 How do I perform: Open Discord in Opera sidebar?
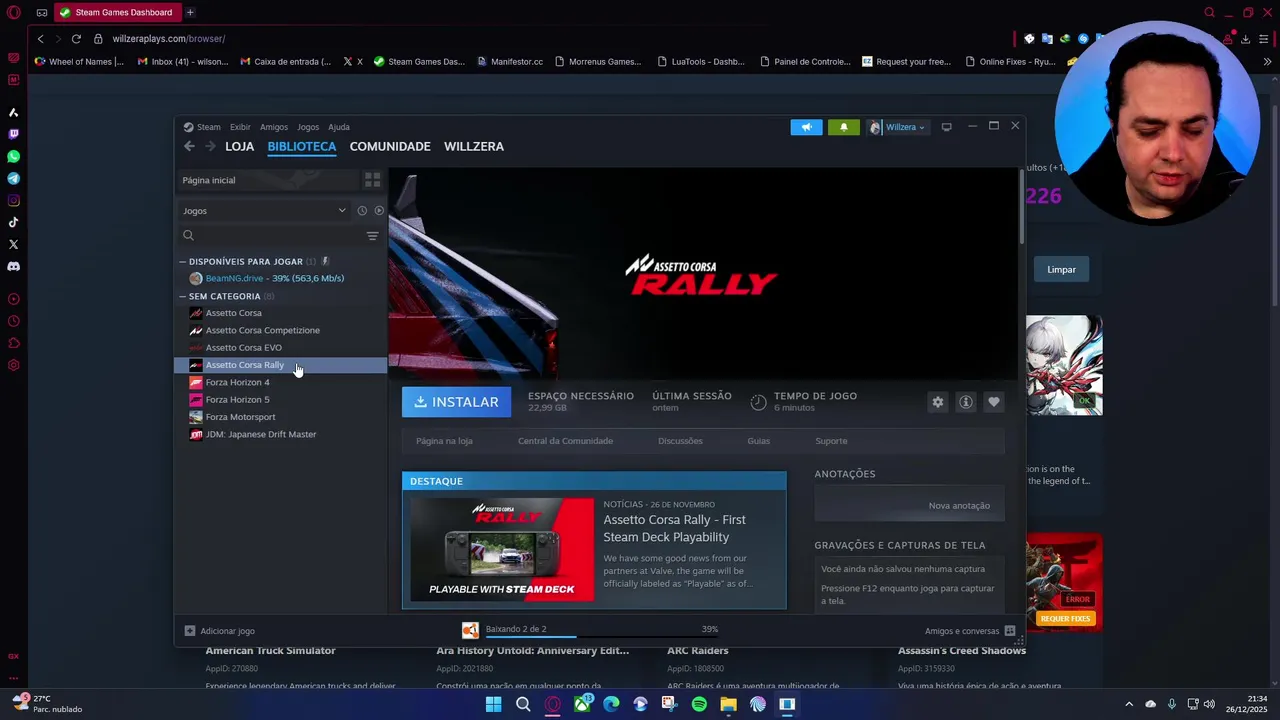pyautogui.click(x=13, y=267)
